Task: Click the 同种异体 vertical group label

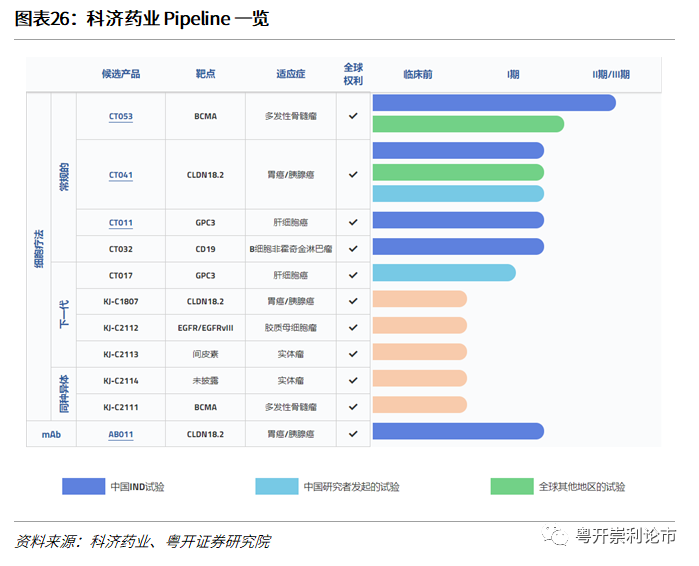Action: (x=64, y=394)
